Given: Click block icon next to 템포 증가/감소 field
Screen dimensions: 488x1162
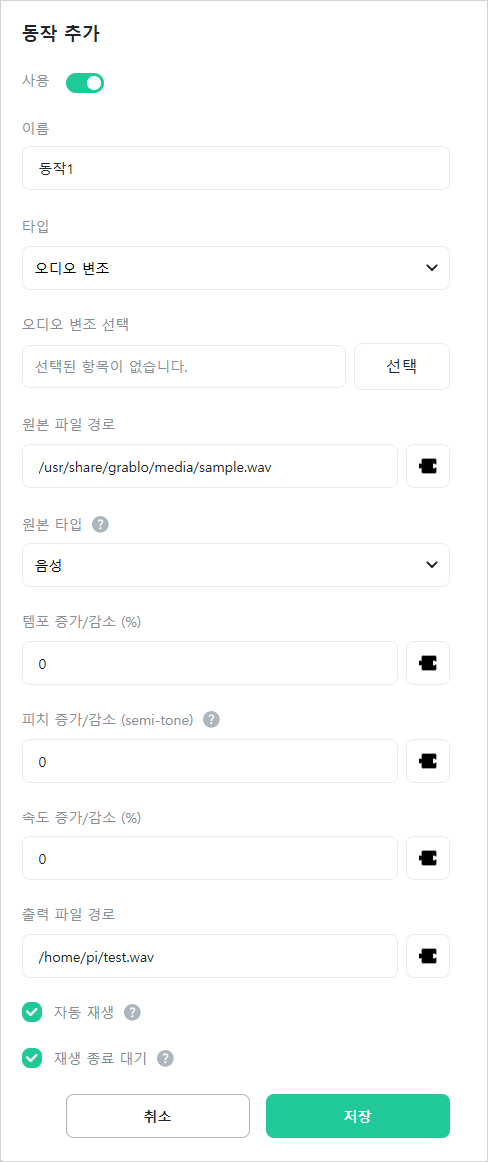Looking at the screenshot, I should (x=428, y=663).
